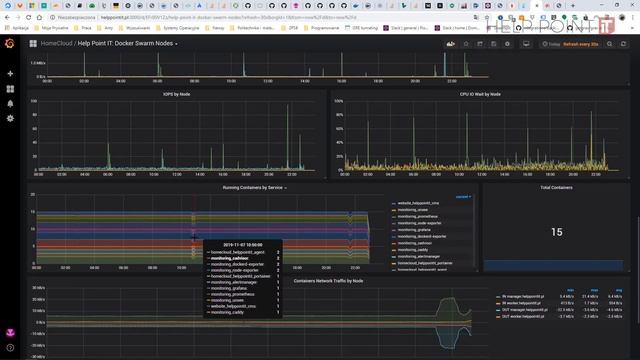Reload the page in the browser

(x=29, y=18)
